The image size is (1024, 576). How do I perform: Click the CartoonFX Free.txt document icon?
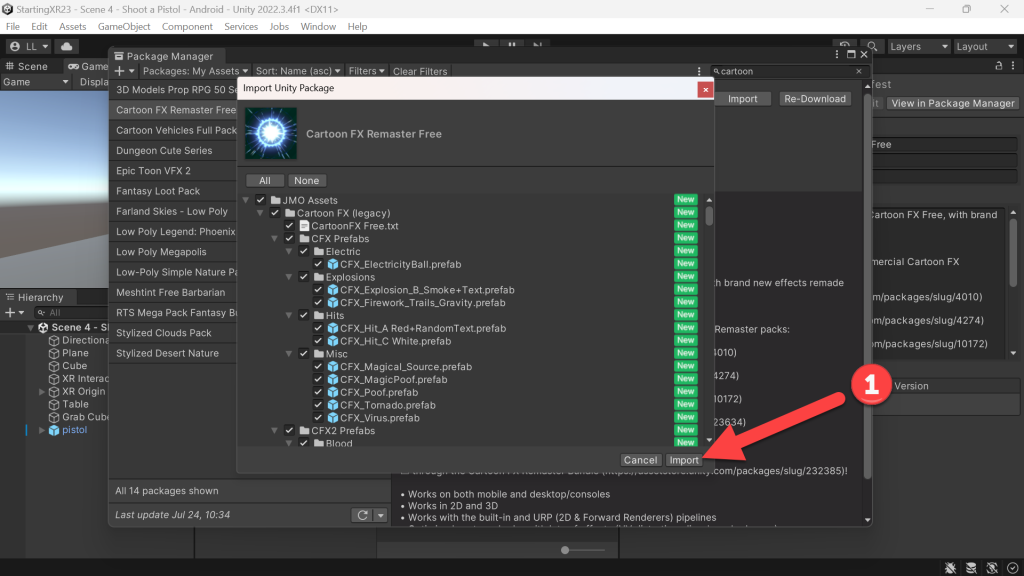(304, 226)
